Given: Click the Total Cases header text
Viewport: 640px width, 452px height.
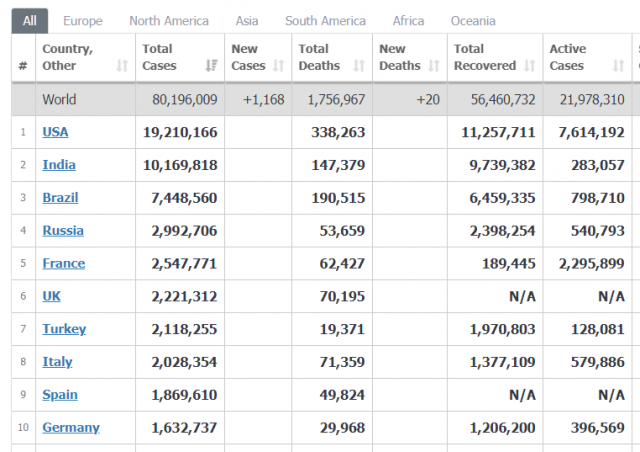Looking at the screenshot, I should point(159,57).
